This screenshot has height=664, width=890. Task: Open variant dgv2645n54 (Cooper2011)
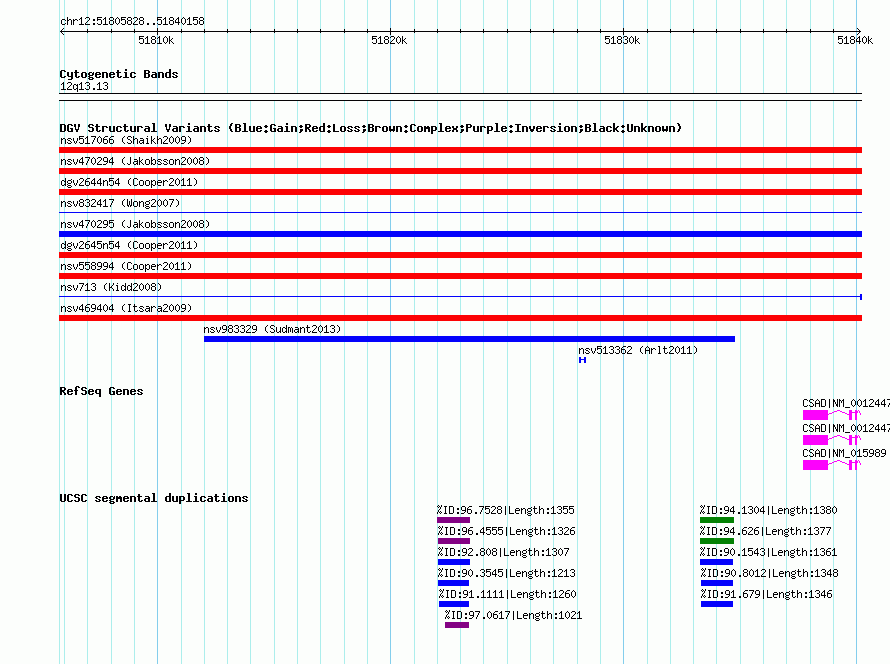129,245
